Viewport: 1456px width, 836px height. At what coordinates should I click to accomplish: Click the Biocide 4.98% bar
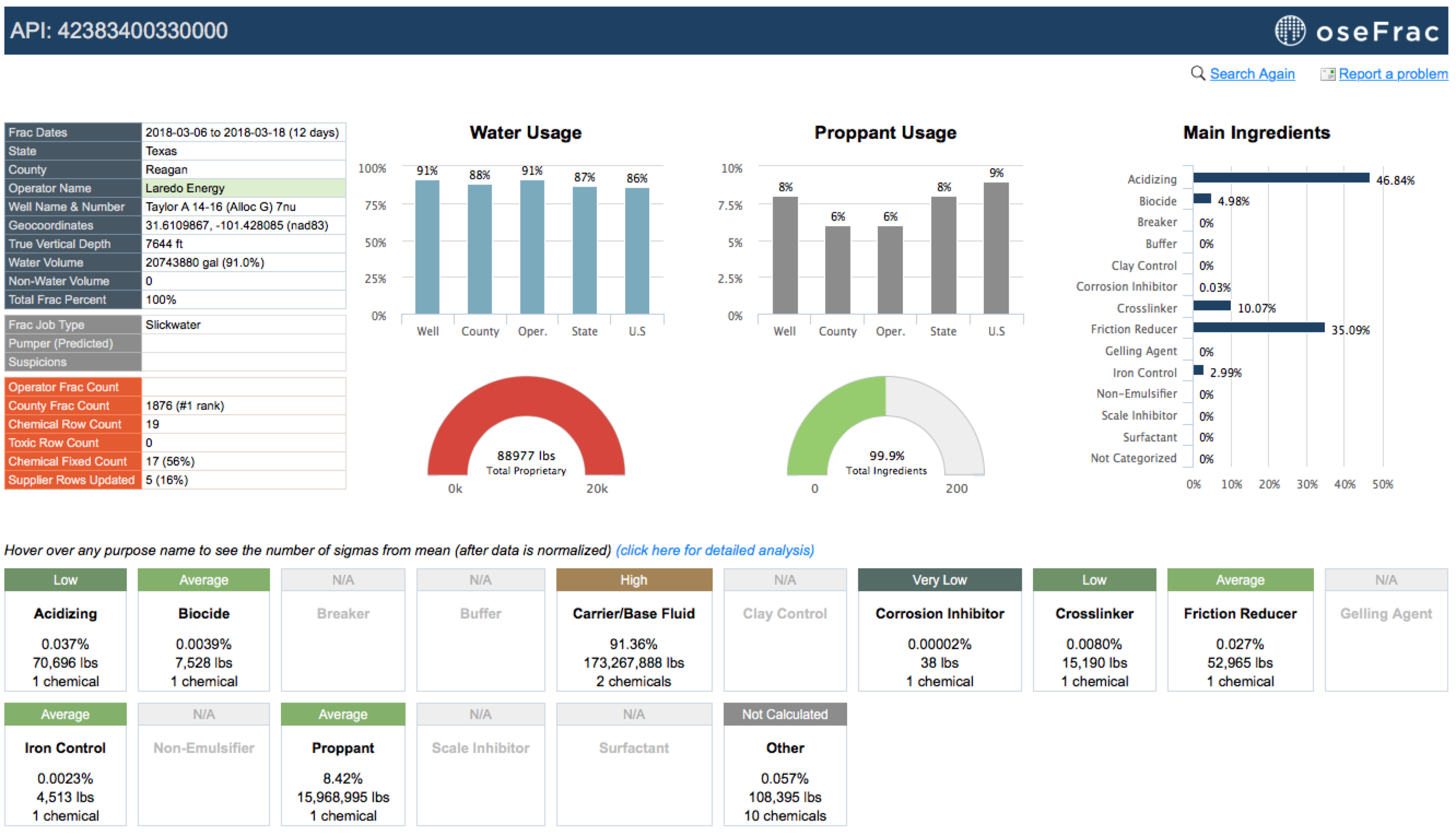(1202, 199)
